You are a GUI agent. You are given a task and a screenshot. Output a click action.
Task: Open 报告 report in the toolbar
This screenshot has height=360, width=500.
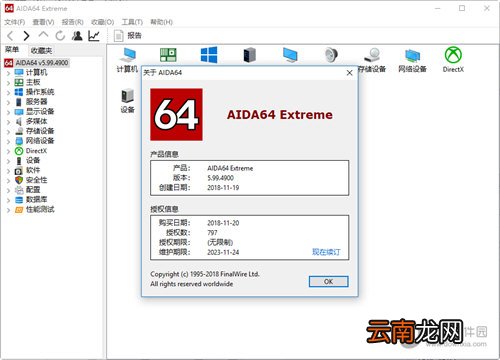[x=128, y=36]
